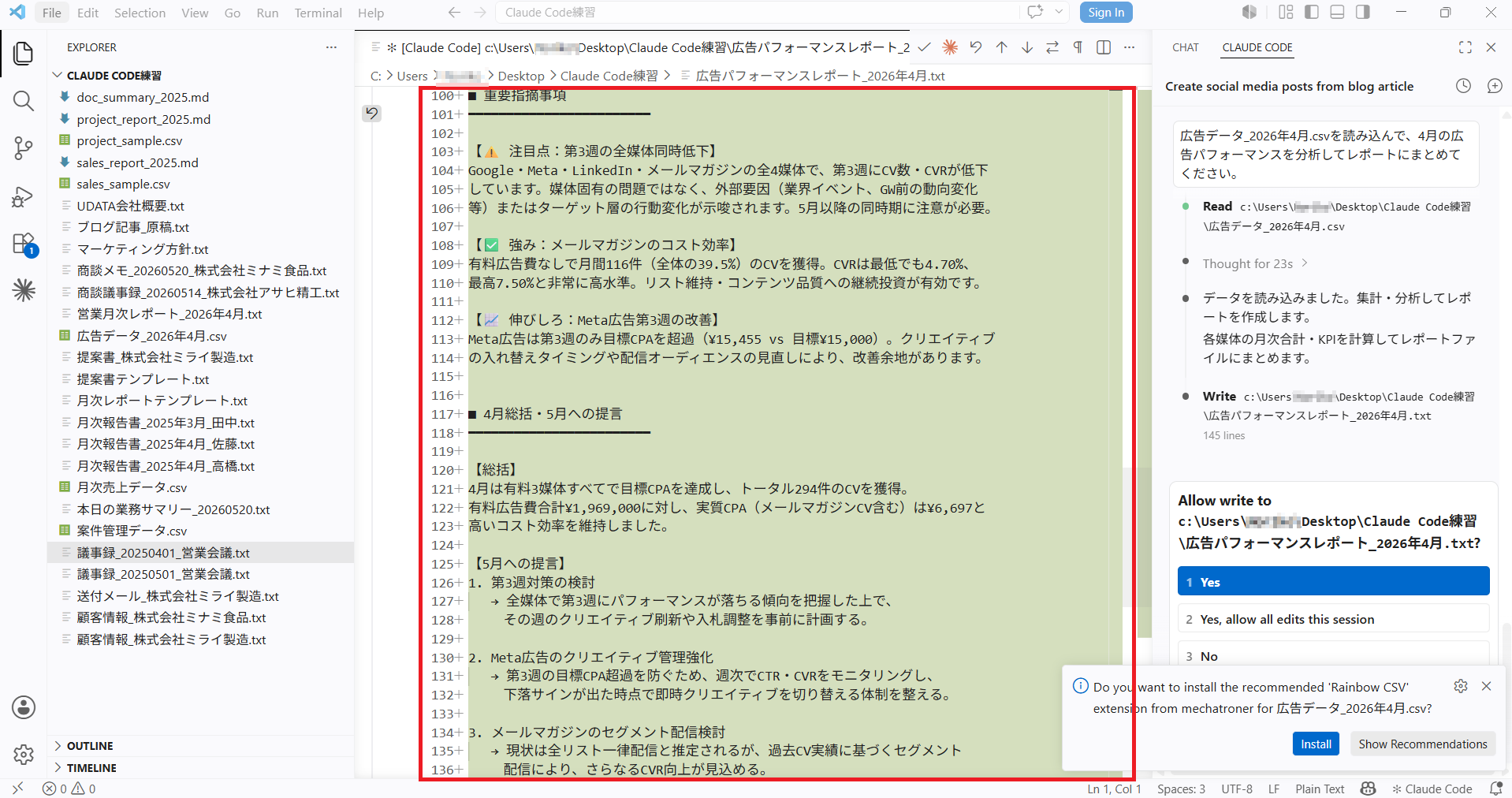Open the Accounts menu icon

click(24, 707)
